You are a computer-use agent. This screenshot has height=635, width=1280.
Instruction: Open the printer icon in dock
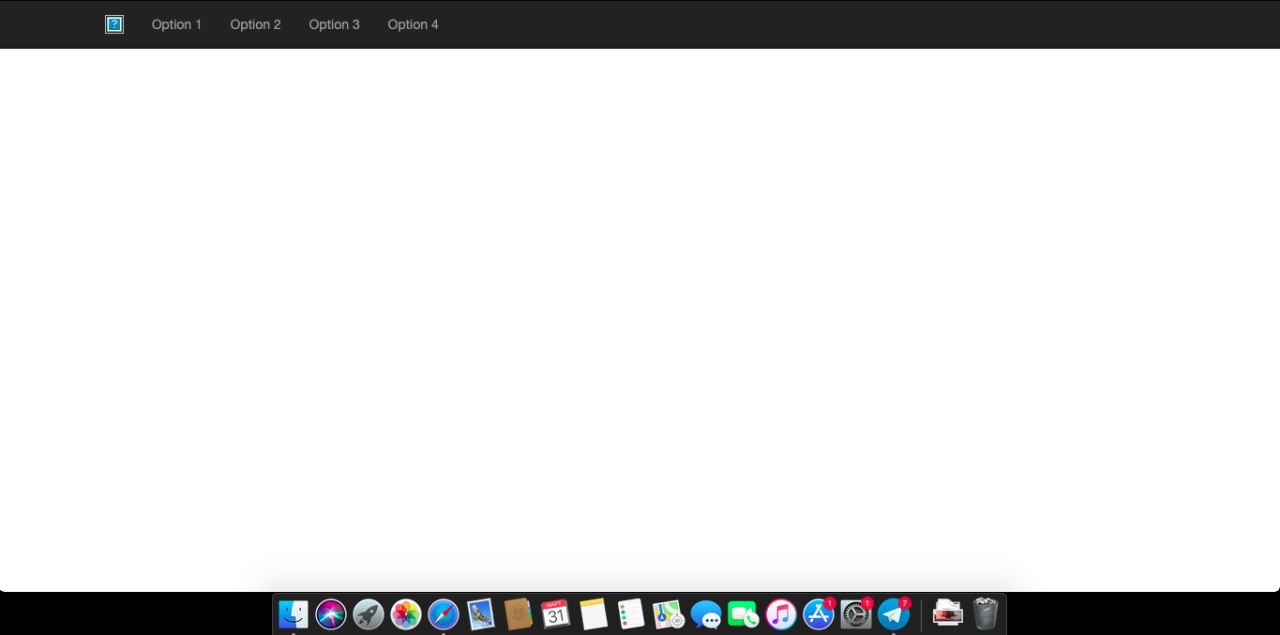pos(948,614)
